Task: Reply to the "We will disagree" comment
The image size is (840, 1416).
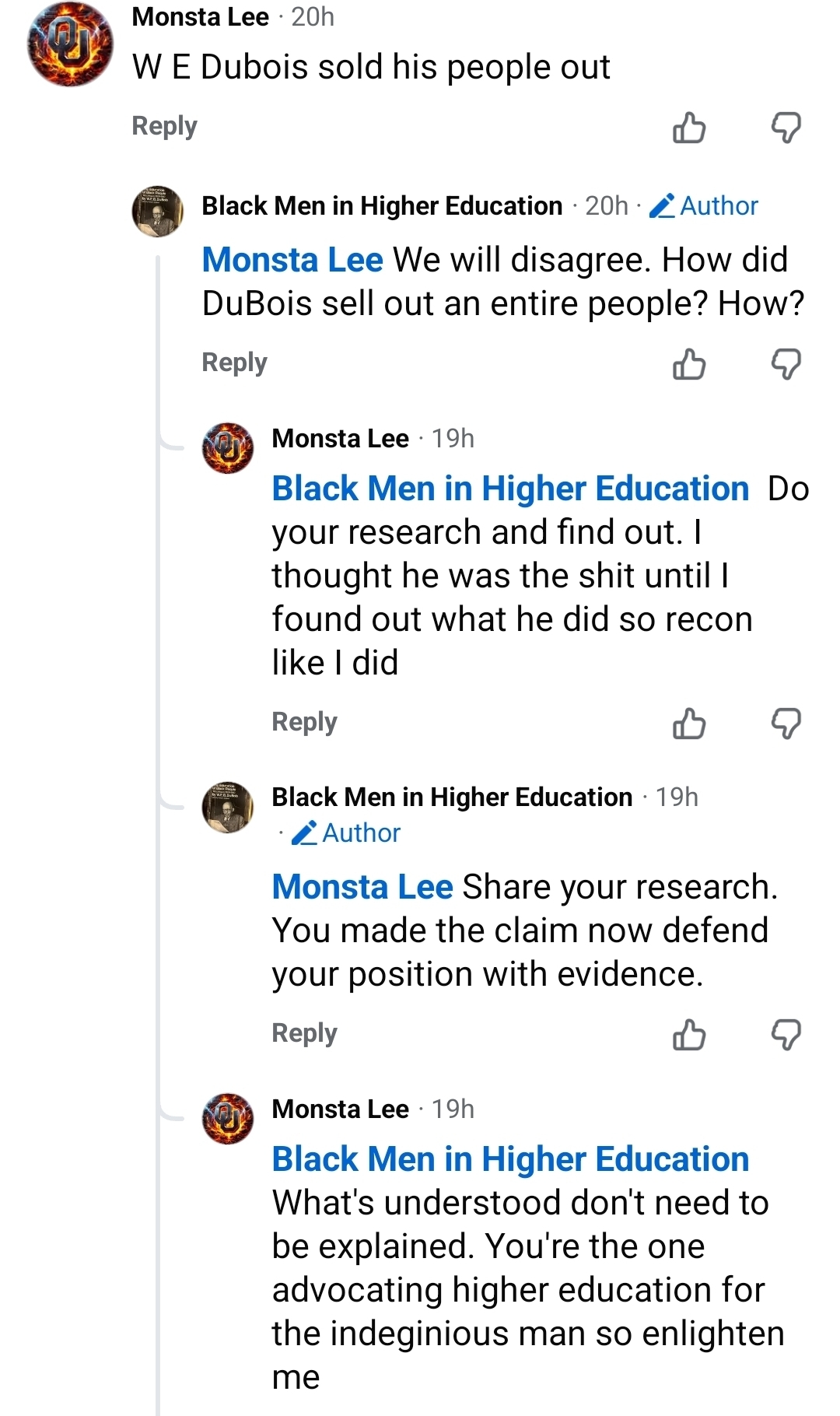Action: pos(234,363)
